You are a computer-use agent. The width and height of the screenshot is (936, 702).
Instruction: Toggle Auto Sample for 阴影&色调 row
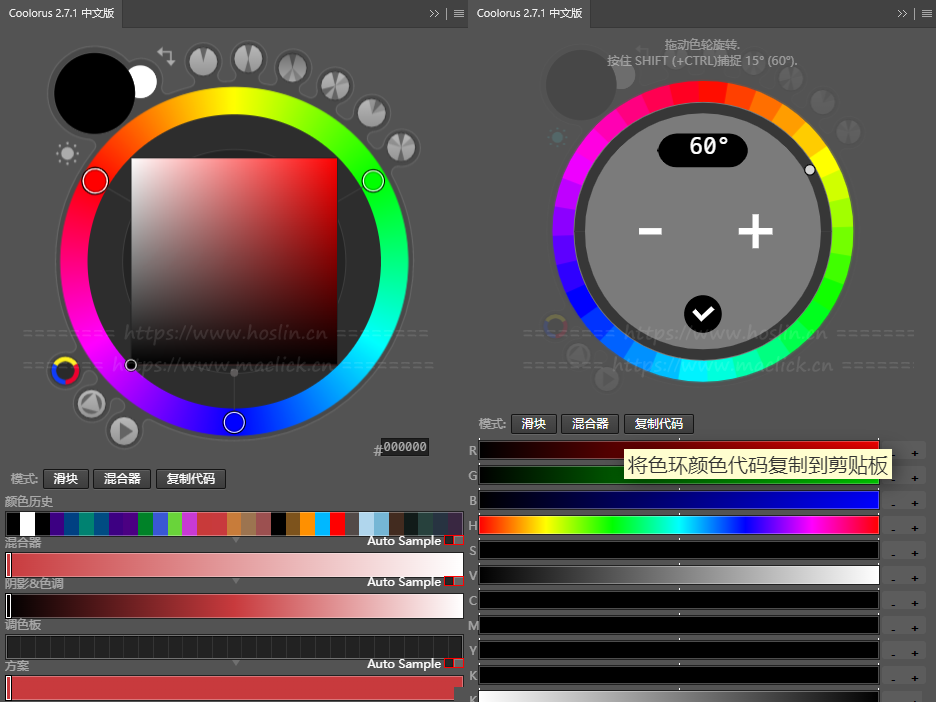click(449, 581)
